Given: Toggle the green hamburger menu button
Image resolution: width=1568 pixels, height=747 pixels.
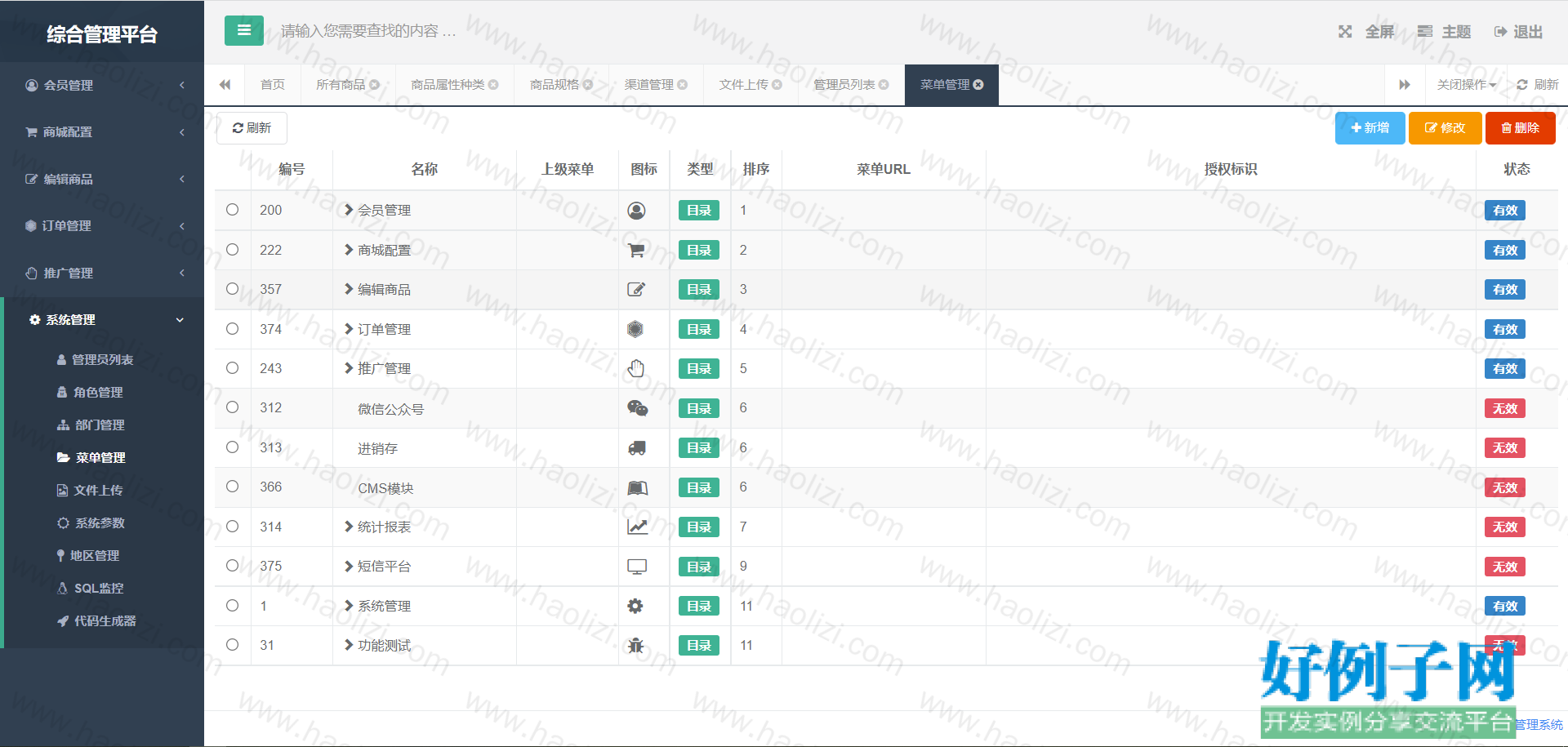Looking at the screenshot, I should (243, 31).
